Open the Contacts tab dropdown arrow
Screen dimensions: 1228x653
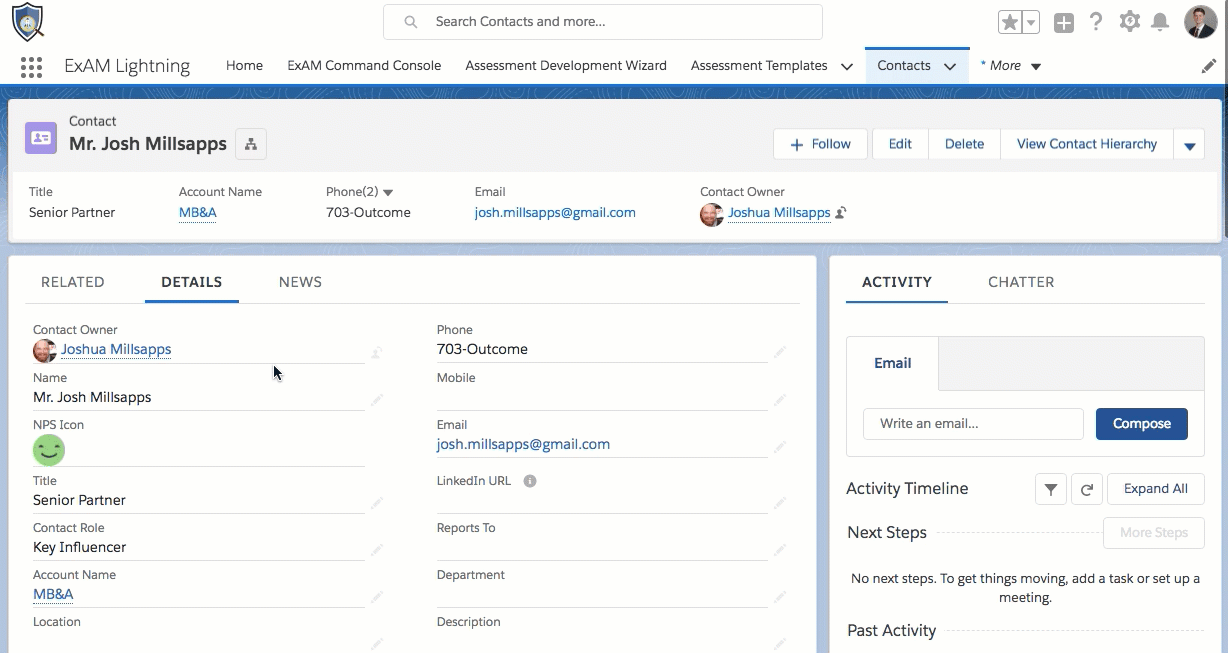[949, 67]
